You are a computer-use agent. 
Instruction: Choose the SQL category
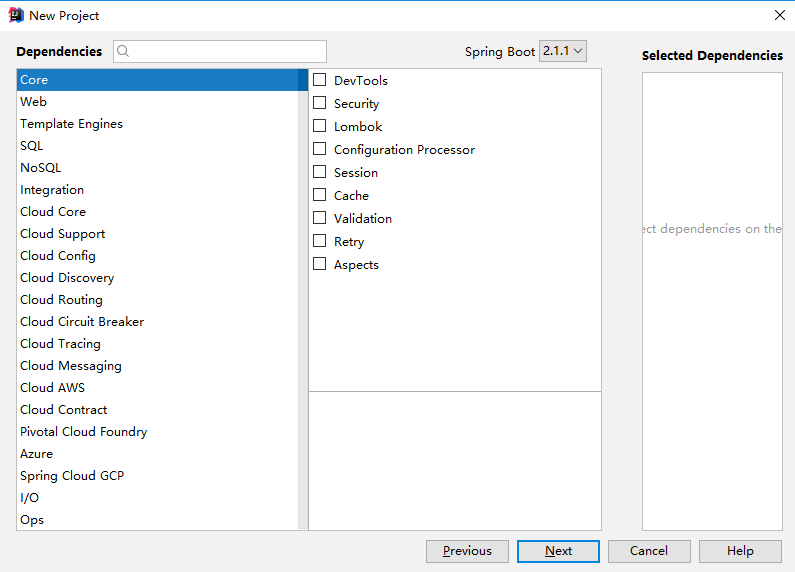click(x=158, y=146)
